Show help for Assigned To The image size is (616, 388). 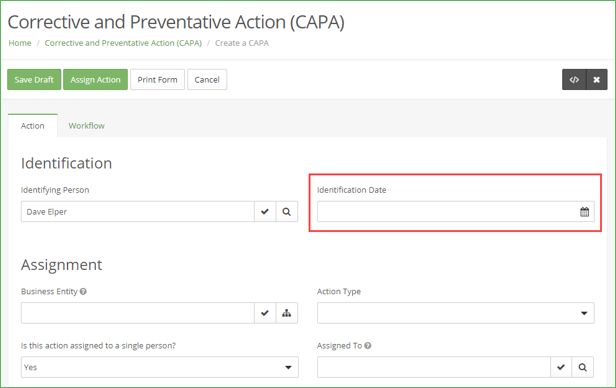pos(368,346)
